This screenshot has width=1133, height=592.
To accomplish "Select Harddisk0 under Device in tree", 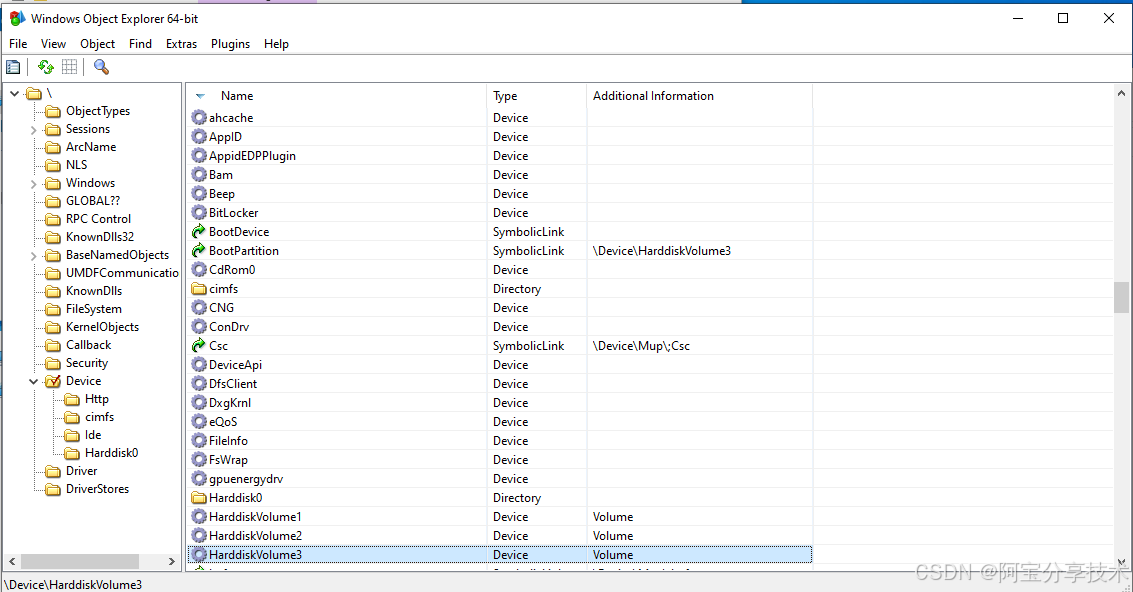I will tap(111, 453).
